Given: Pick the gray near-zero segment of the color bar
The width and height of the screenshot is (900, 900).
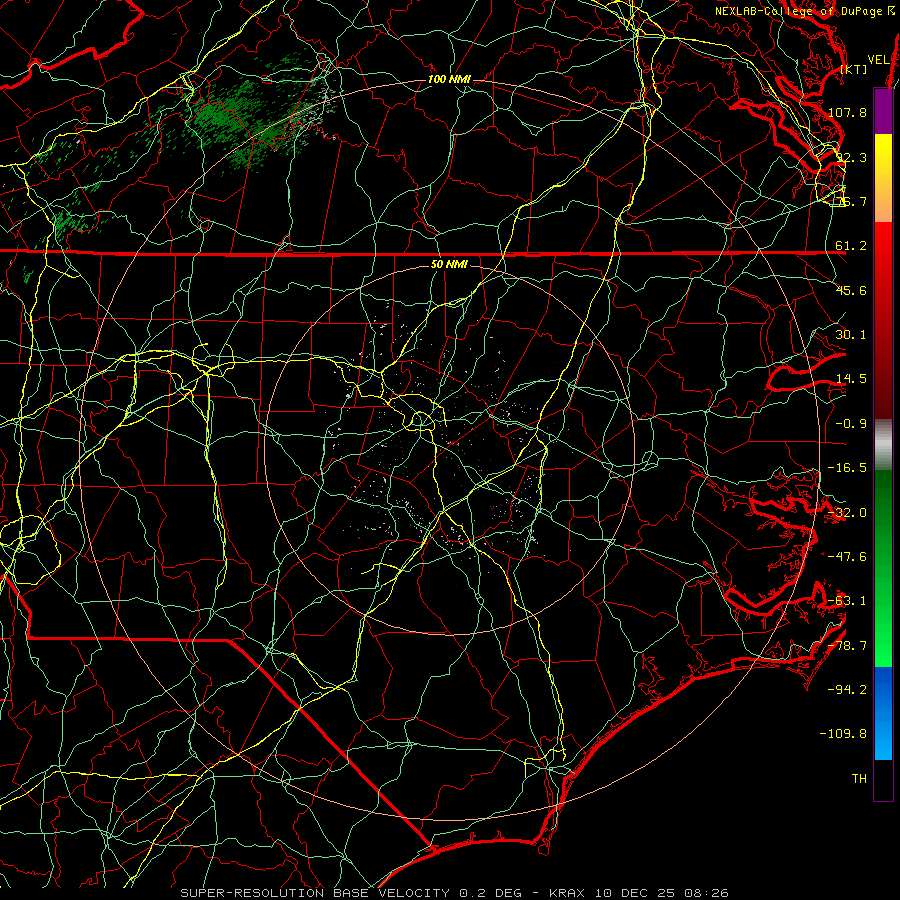Looking at the screenshot, I should (883, 445).
